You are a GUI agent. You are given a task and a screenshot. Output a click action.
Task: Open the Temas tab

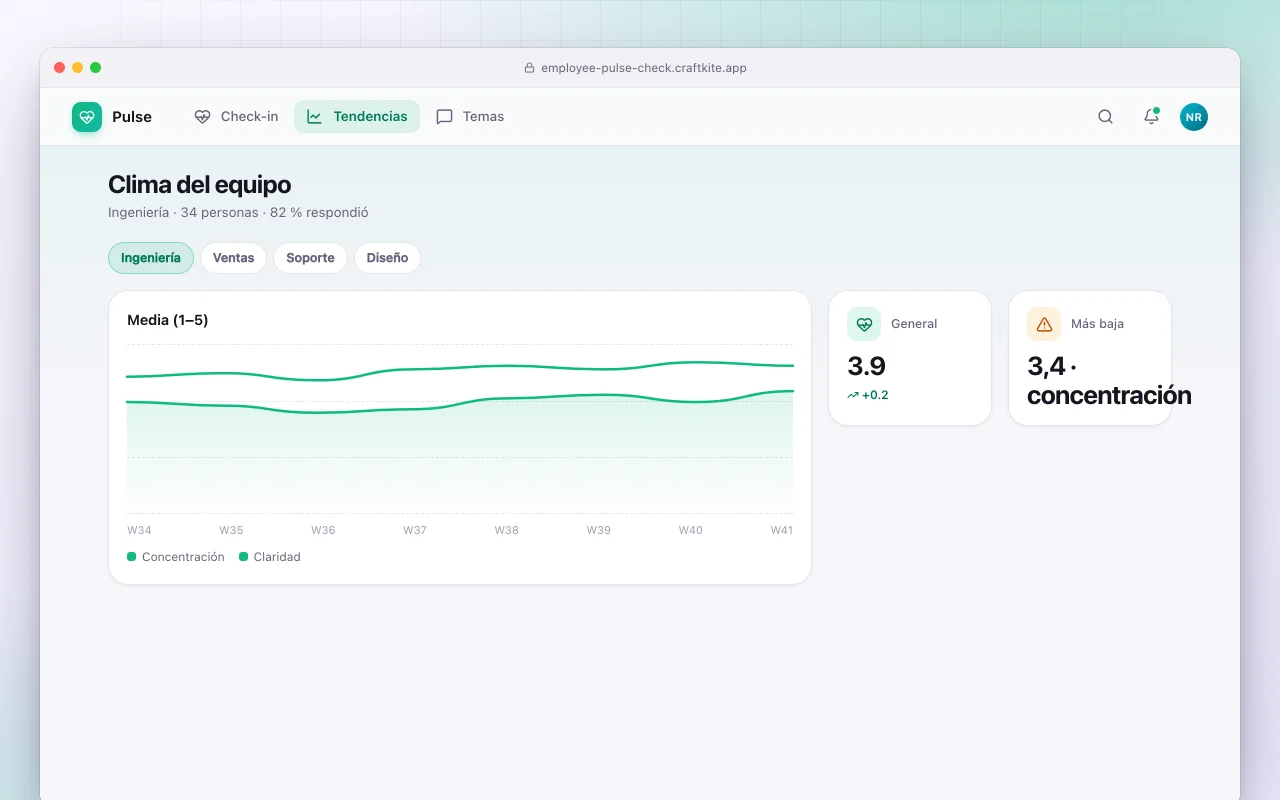pos(470,117)
